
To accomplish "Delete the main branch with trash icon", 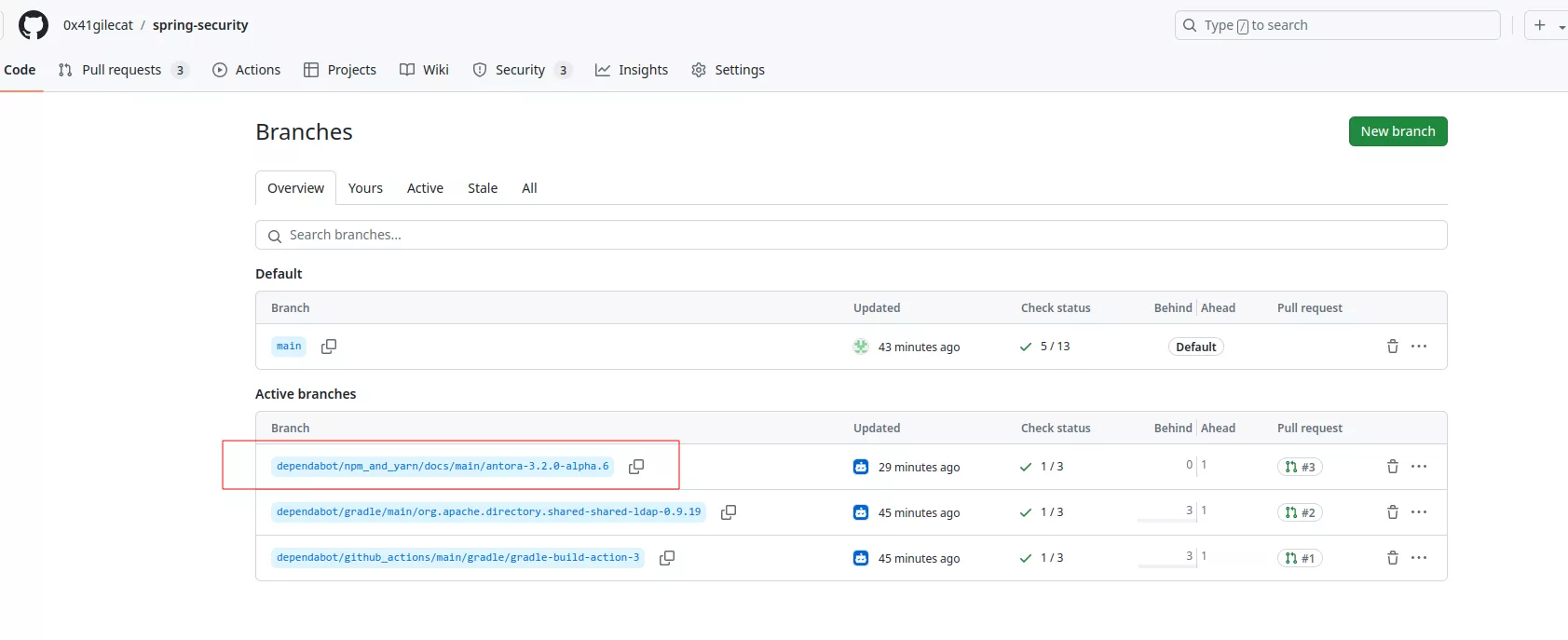I will click(1393, 347).
